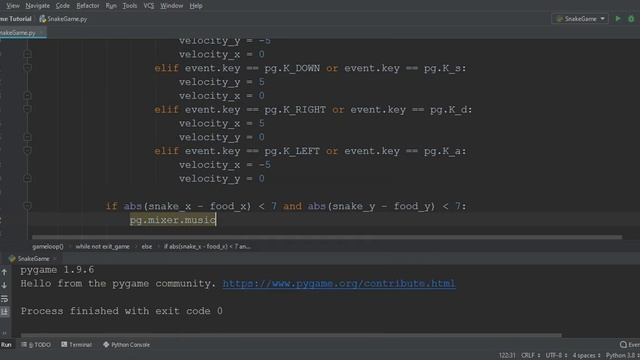640x360 pixels.
Task: Toggle soft-wrap in Run console
Action: (4, 299)
